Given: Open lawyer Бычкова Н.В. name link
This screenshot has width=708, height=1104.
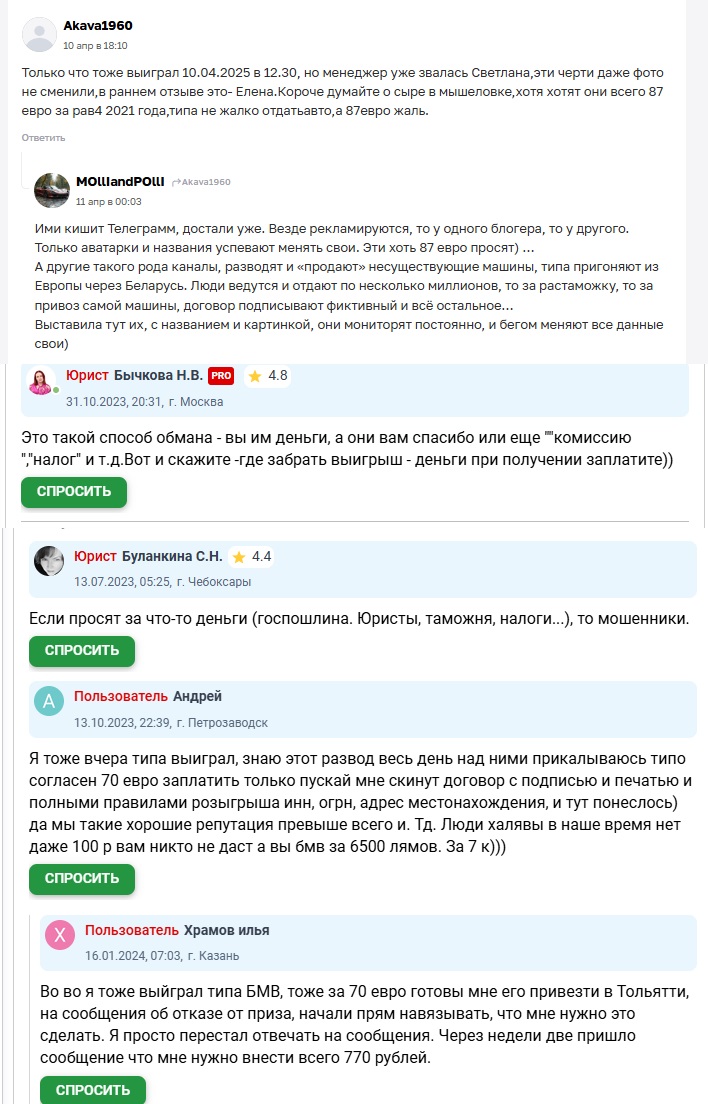Looking at the screenshot, I should 152,376.
